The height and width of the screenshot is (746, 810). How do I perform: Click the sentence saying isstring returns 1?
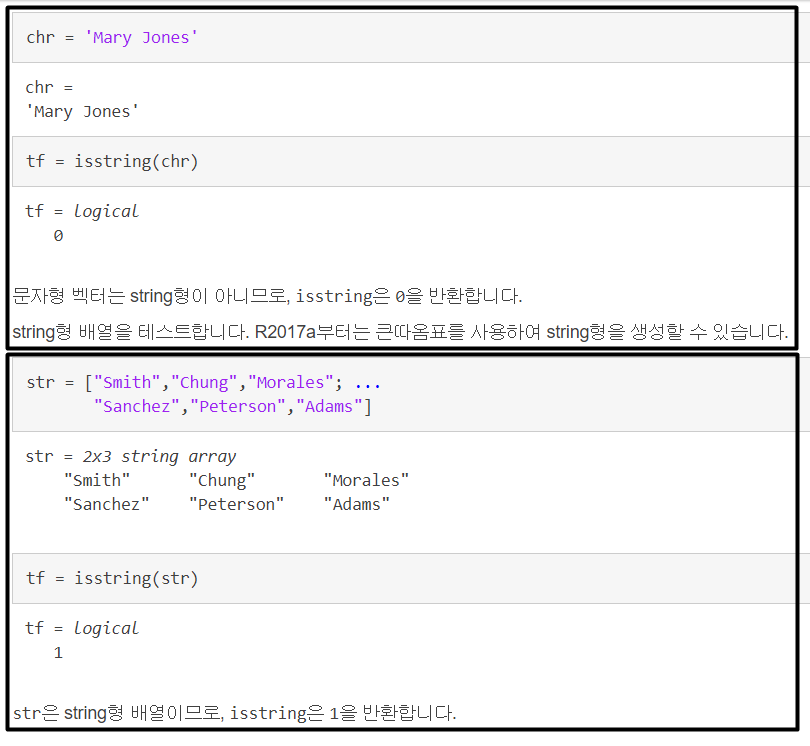point(235,713)
